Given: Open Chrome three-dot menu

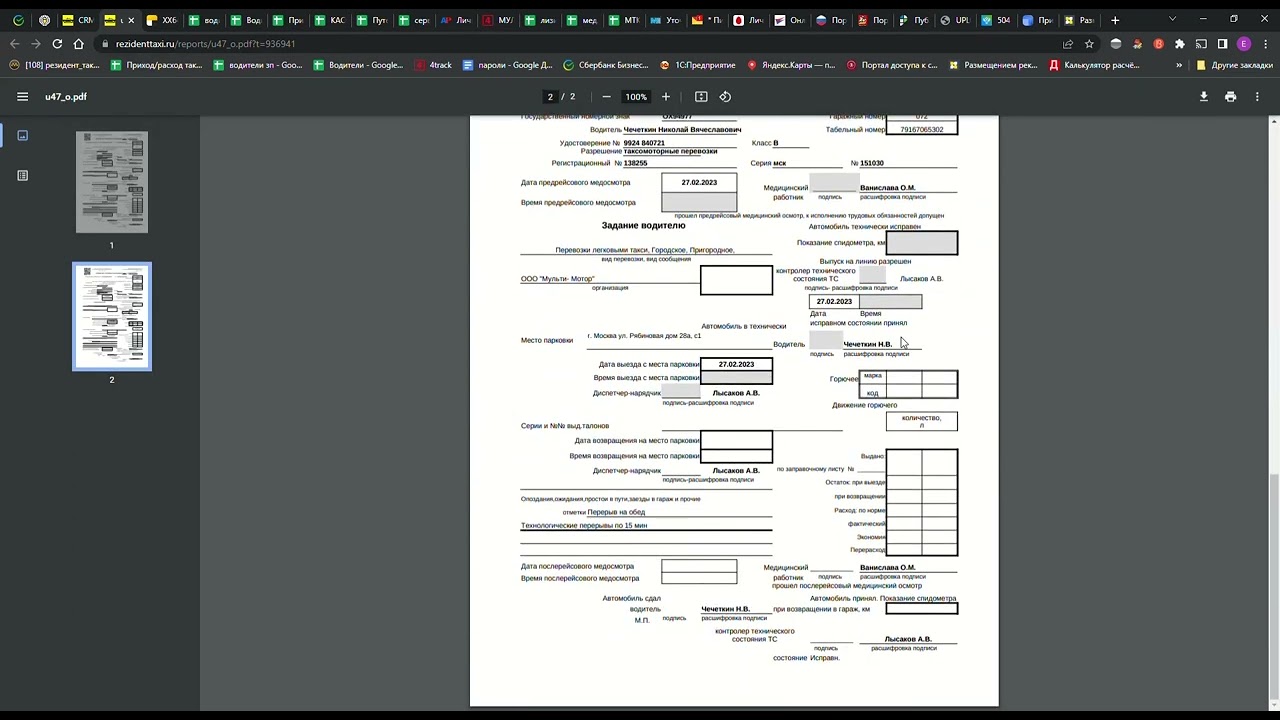Looking at the screenshot, I should [1265, 44].
